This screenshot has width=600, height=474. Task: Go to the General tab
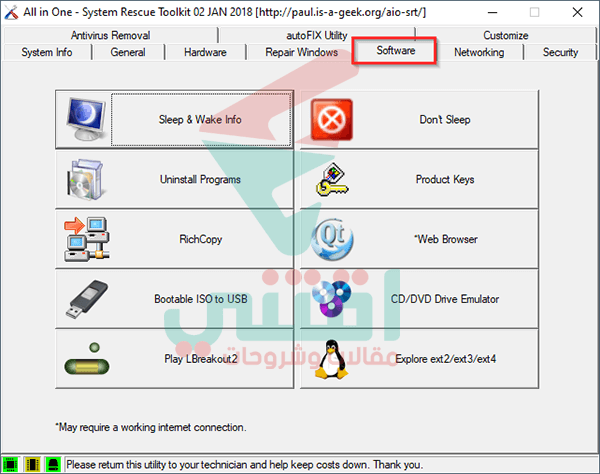128,52
